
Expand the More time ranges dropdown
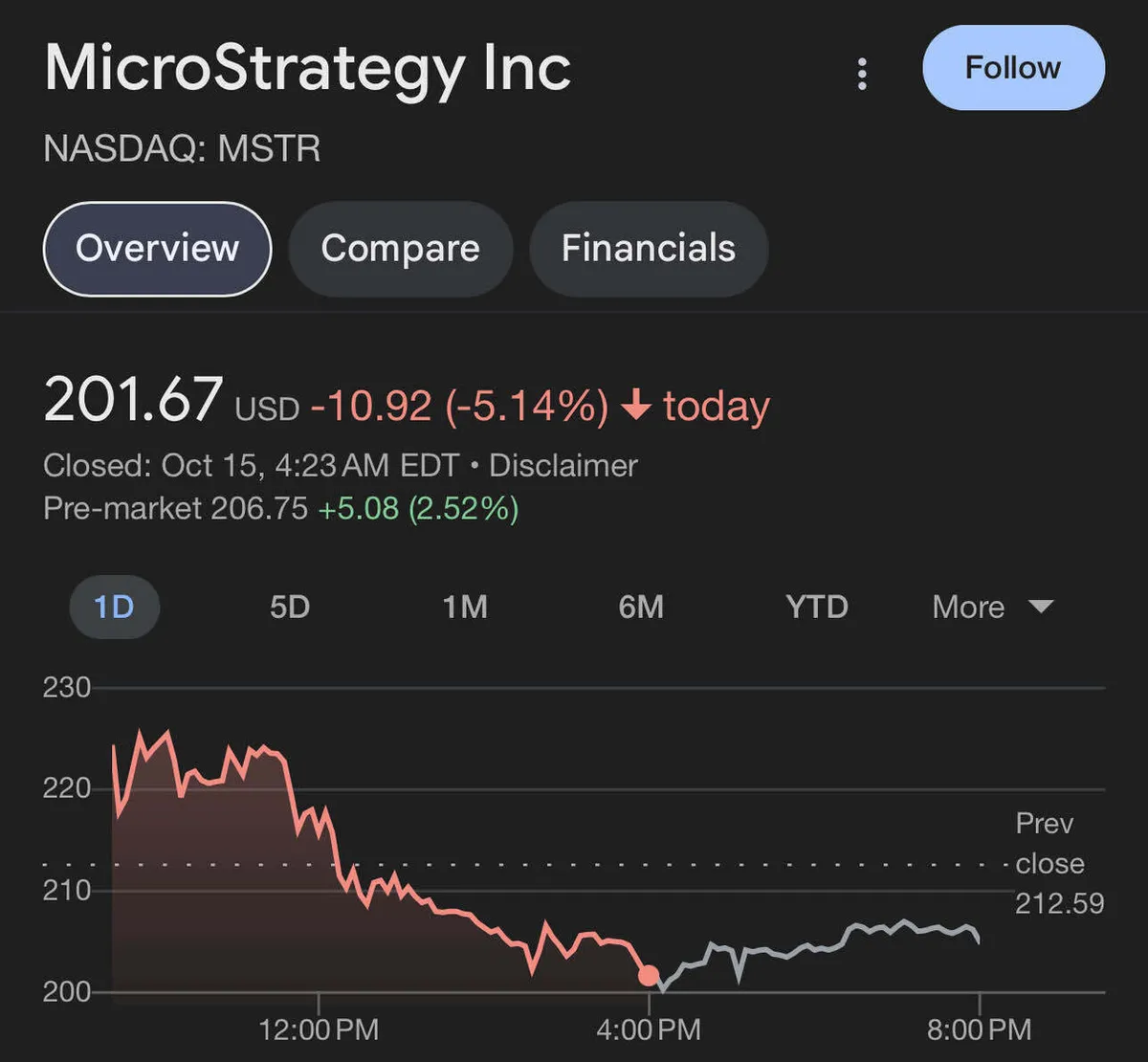pos(968,608)
